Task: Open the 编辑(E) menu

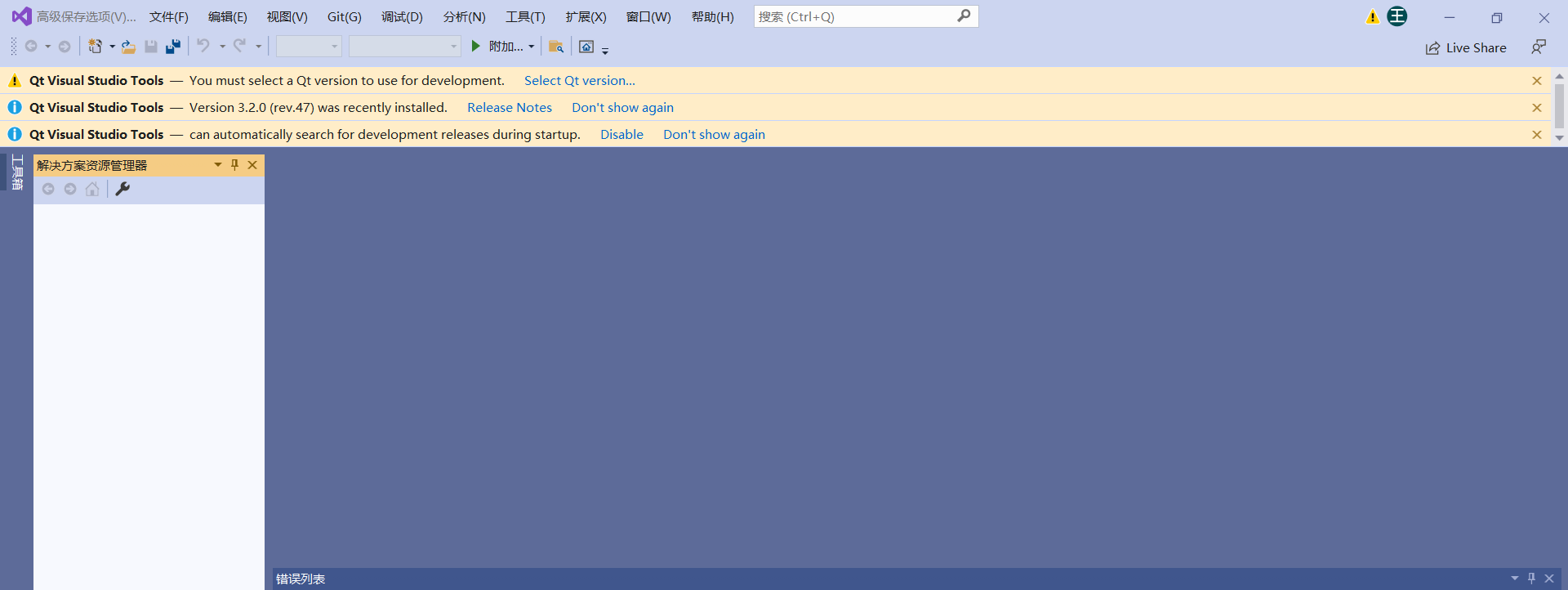Action: [x=227, y=16]
